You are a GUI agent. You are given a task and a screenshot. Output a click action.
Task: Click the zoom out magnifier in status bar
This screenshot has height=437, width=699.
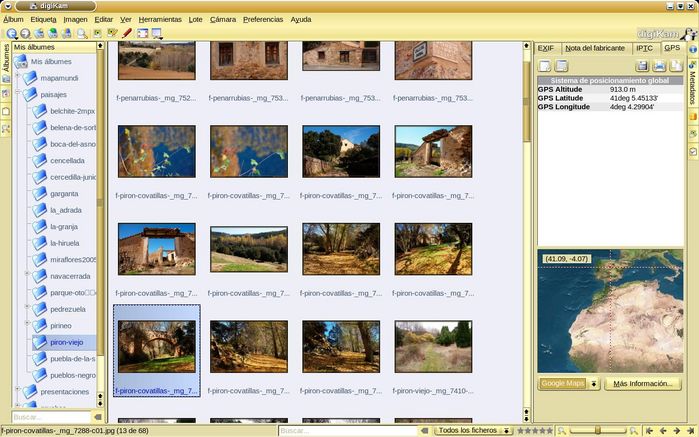[x=561, y=431]
